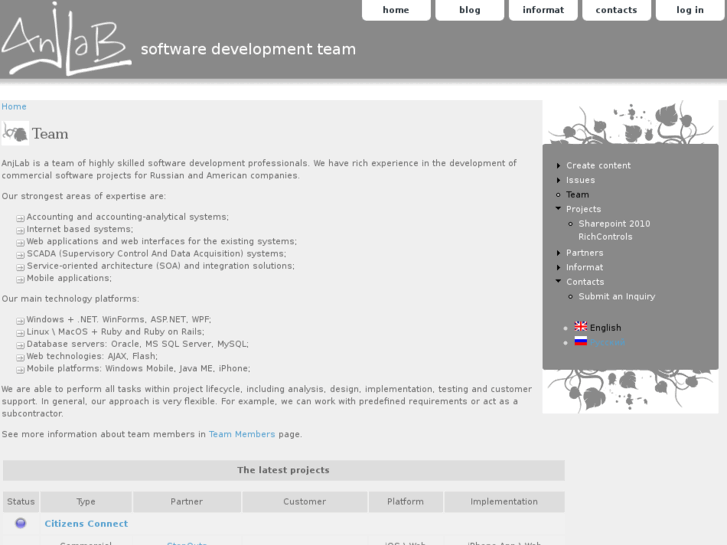This screenshot has height=545, width=727.
Task: Click the Implementation column header
Action: (504, 501)
